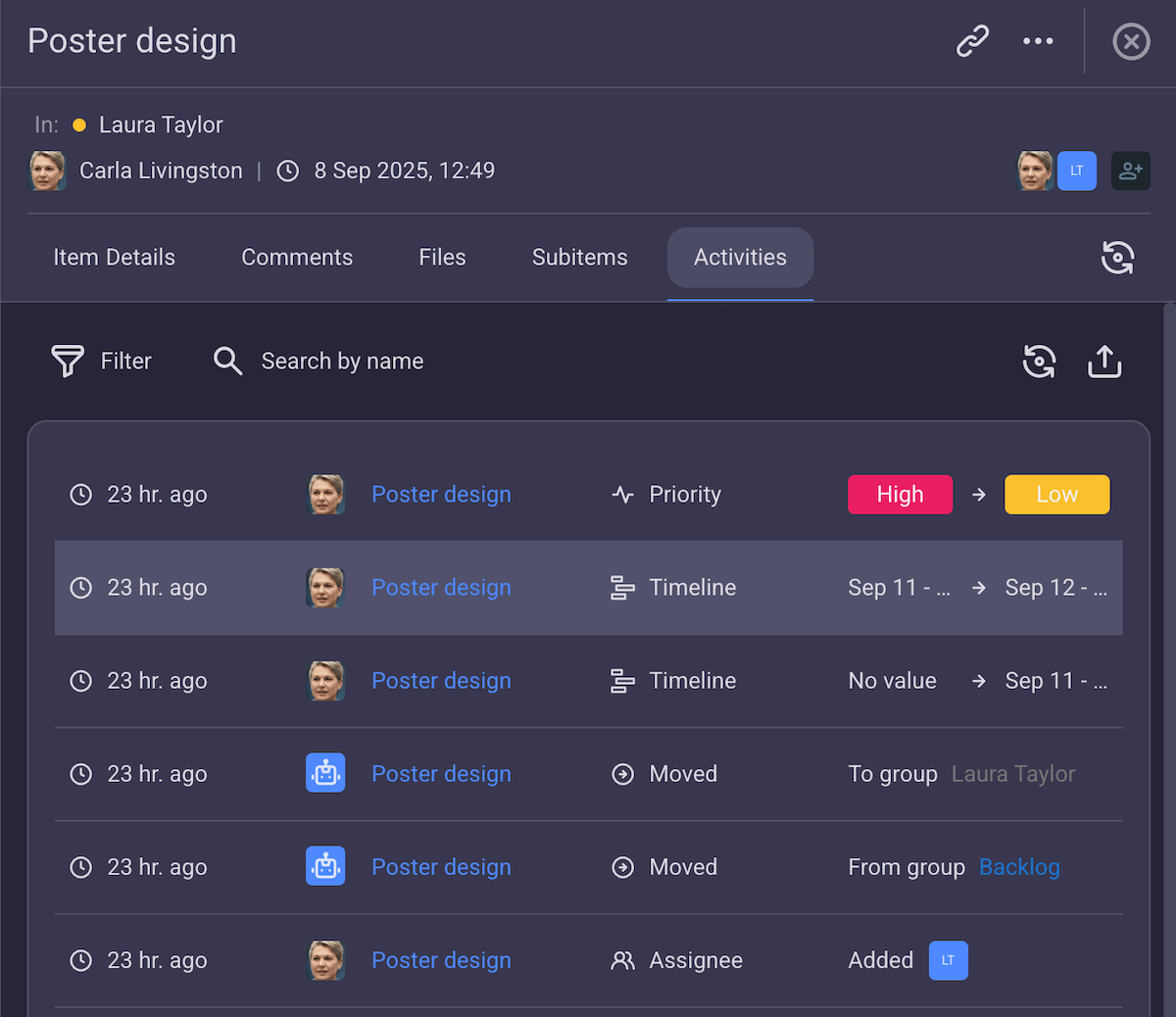Open the Backlog group link
The image size is (1176, 1017).
1019,866
